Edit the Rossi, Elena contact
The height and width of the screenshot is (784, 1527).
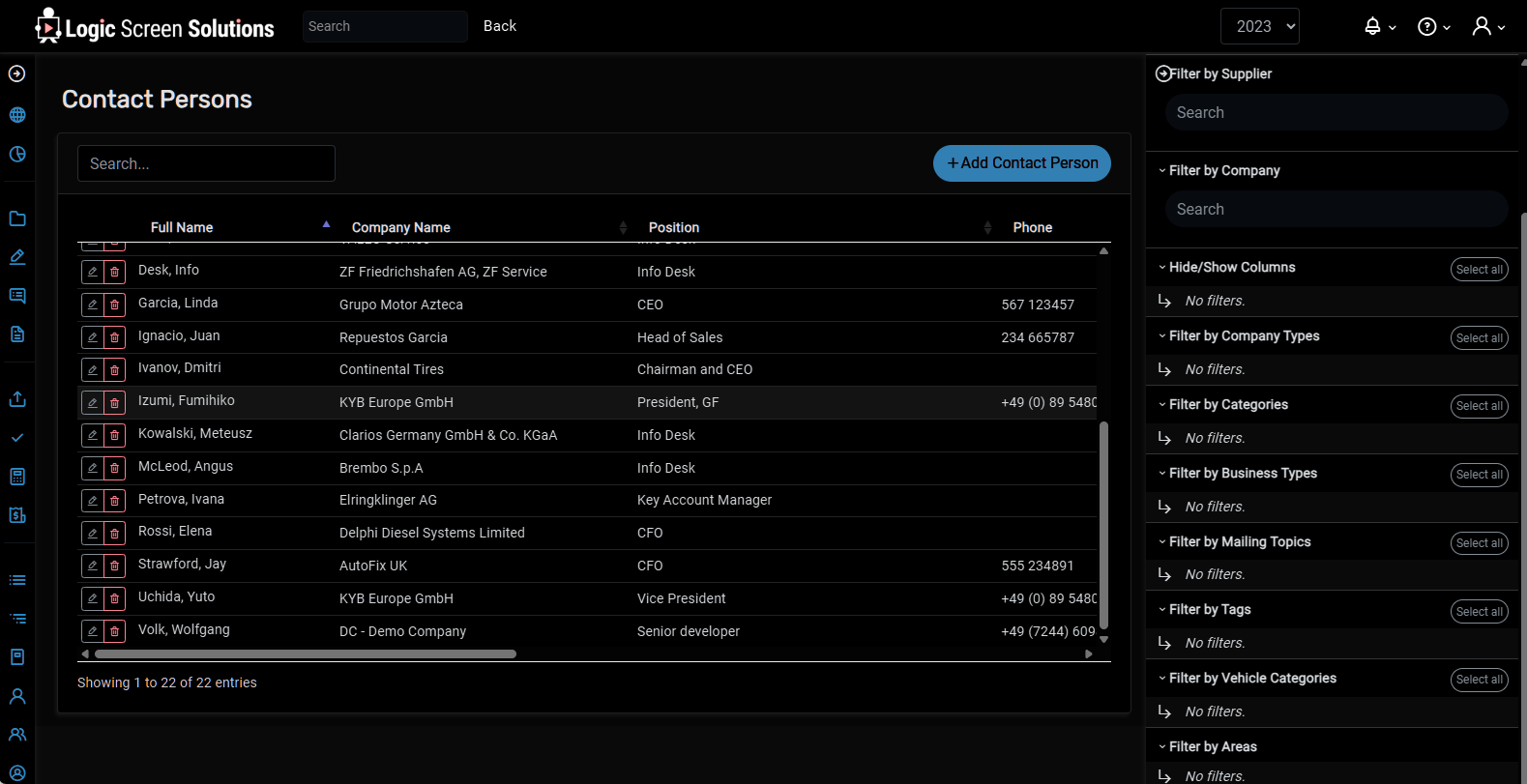coord(93,533)
